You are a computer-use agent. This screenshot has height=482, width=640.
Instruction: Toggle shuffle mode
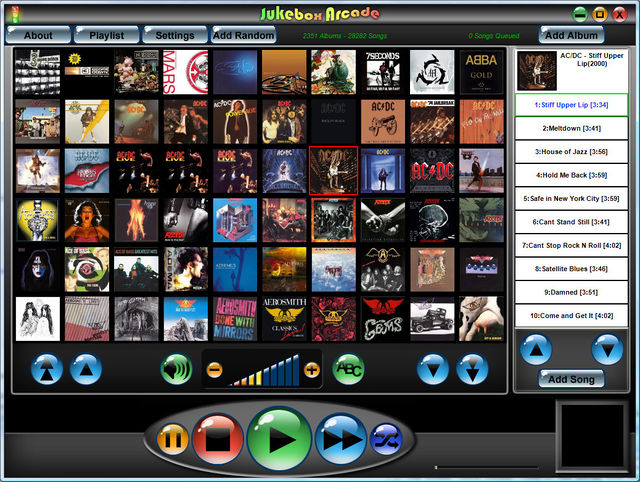click(x=385, y=439)
